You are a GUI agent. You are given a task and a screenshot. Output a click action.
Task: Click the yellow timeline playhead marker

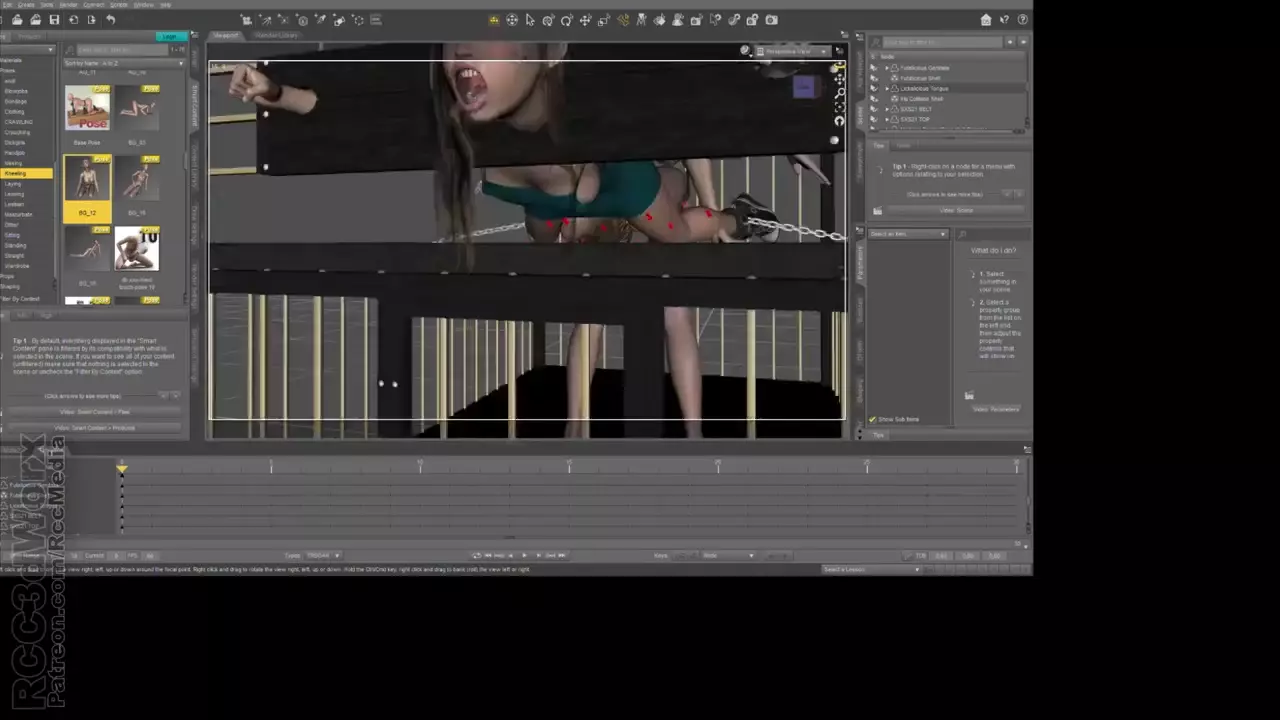(122, 468)
